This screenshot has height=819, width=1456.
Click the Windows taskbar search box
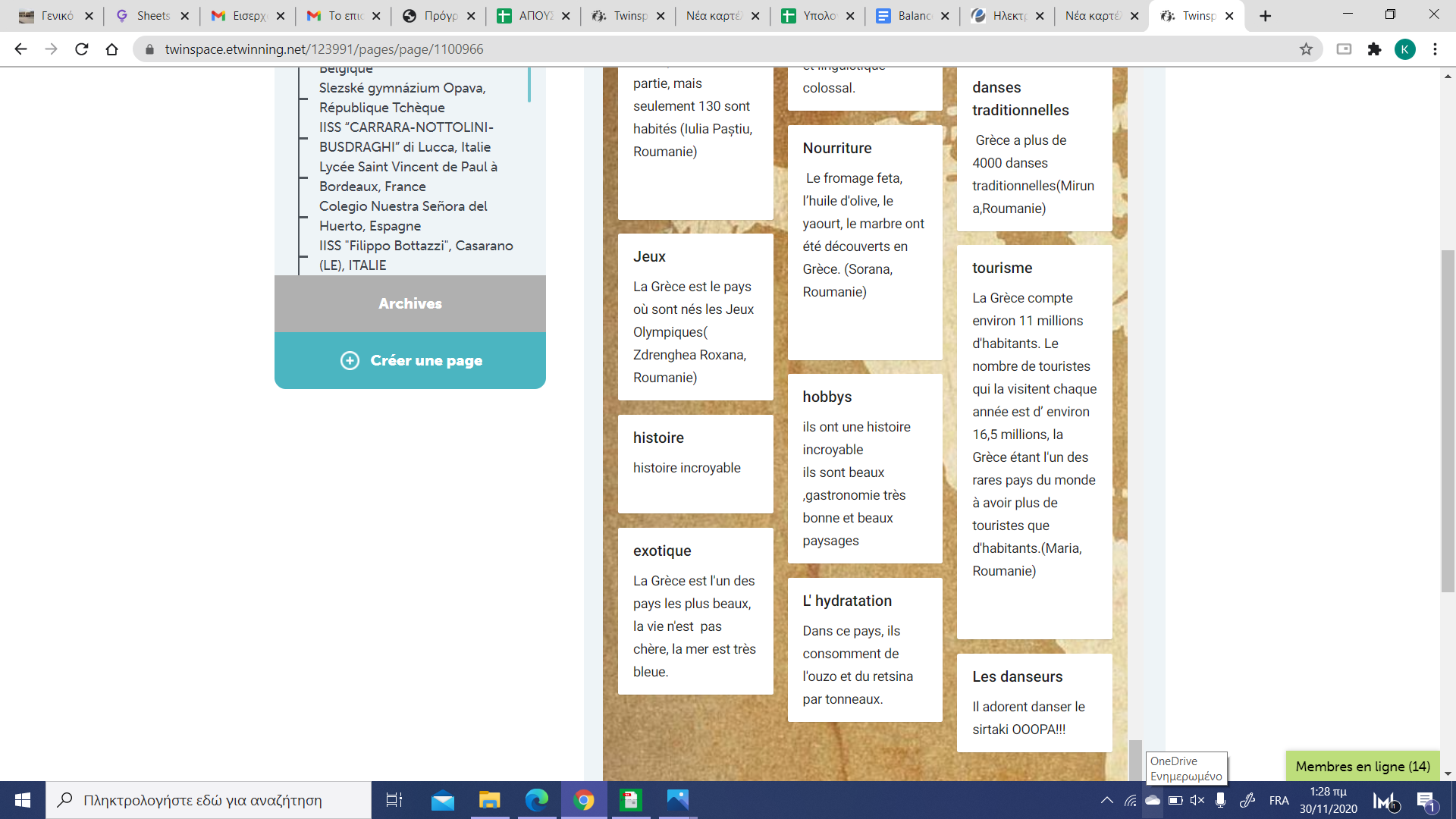[x=209, y=800]
